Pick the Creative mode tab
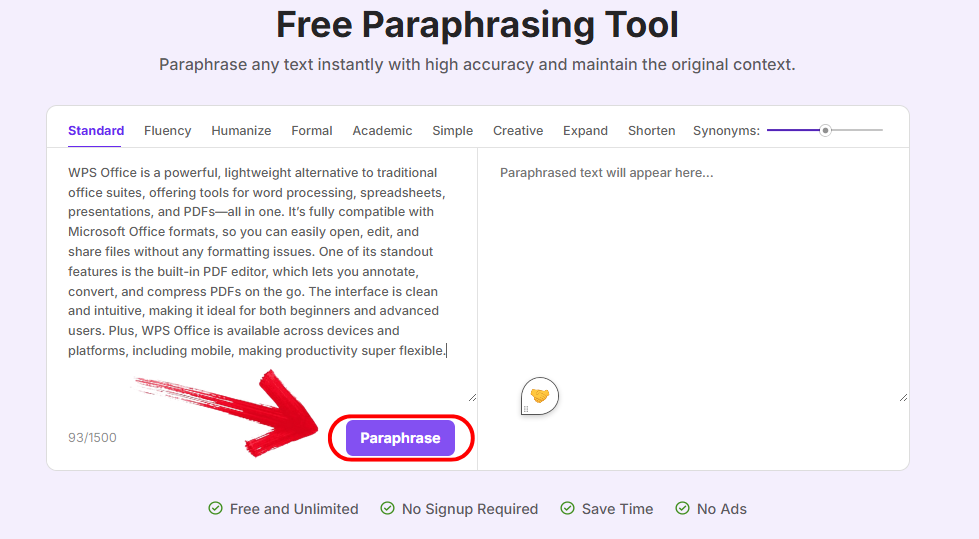The height and width of the screenshot is (539, 979). click(x=518, y=131)
